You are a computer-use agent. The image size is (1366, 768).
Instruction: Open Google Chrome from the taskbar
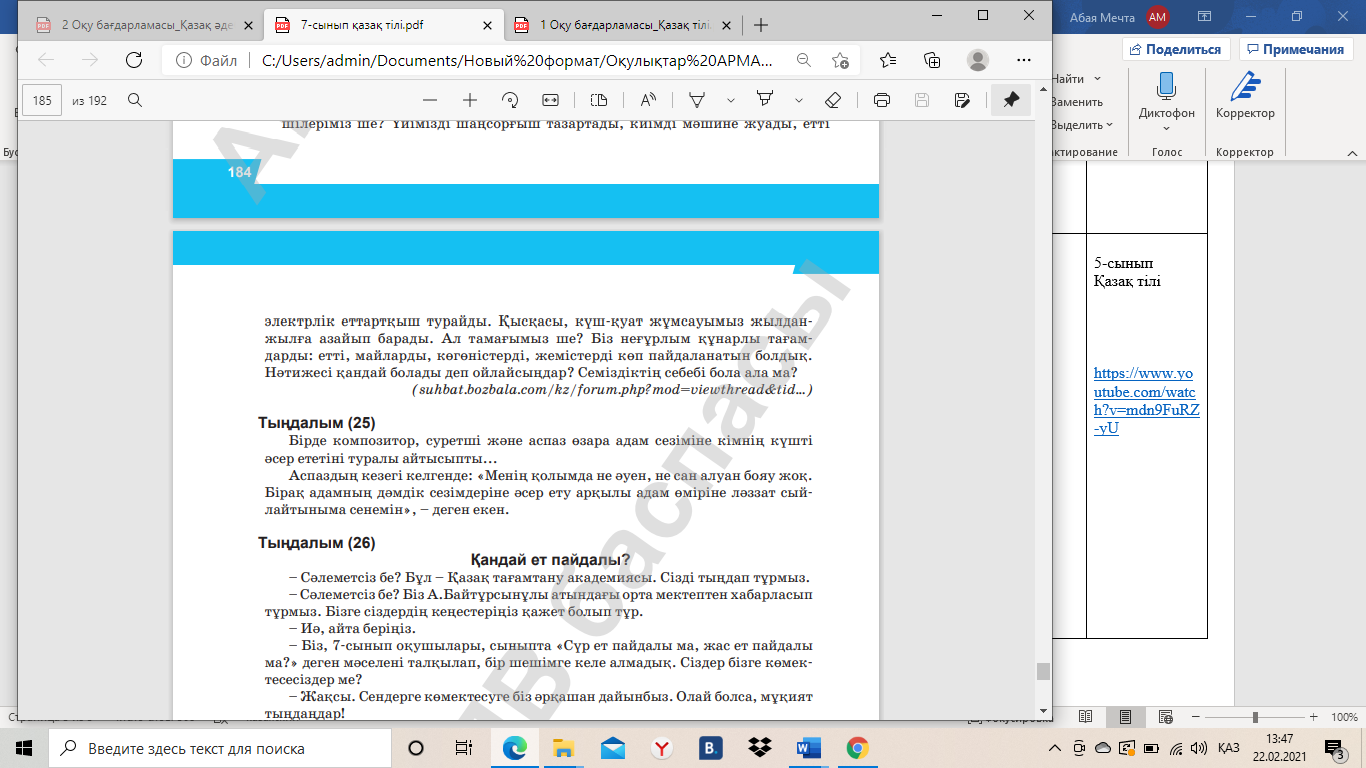pos(857,748)
